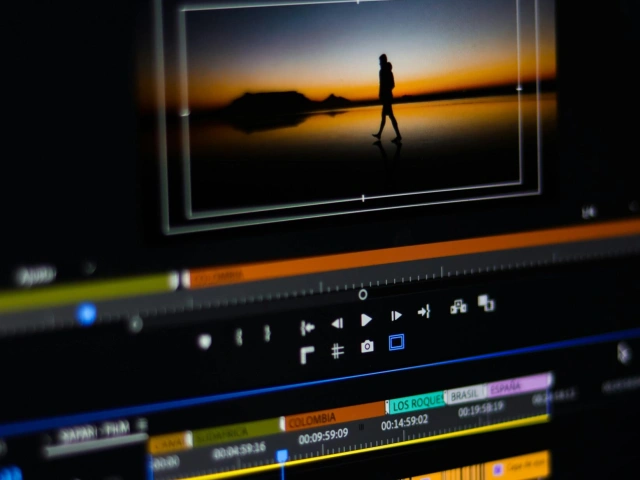Click the blue playhead on timeline ruler

tap(282, 456)
